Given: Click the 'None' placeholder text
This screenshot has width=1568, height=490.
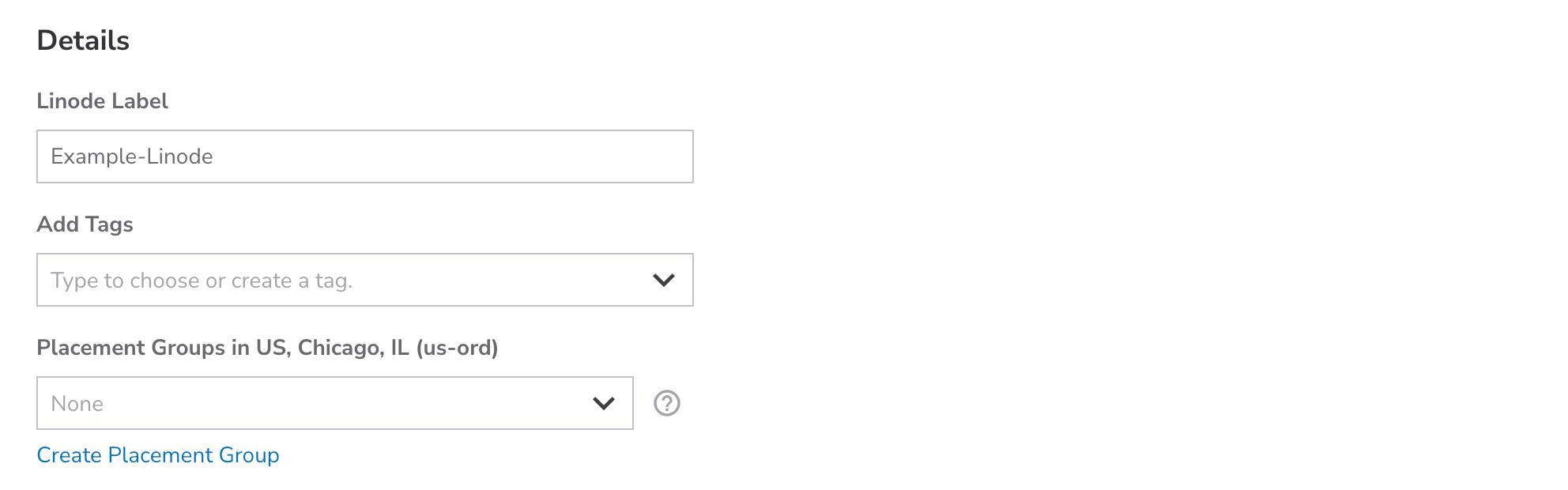Looking at the screenshot, I should (77, 404).
